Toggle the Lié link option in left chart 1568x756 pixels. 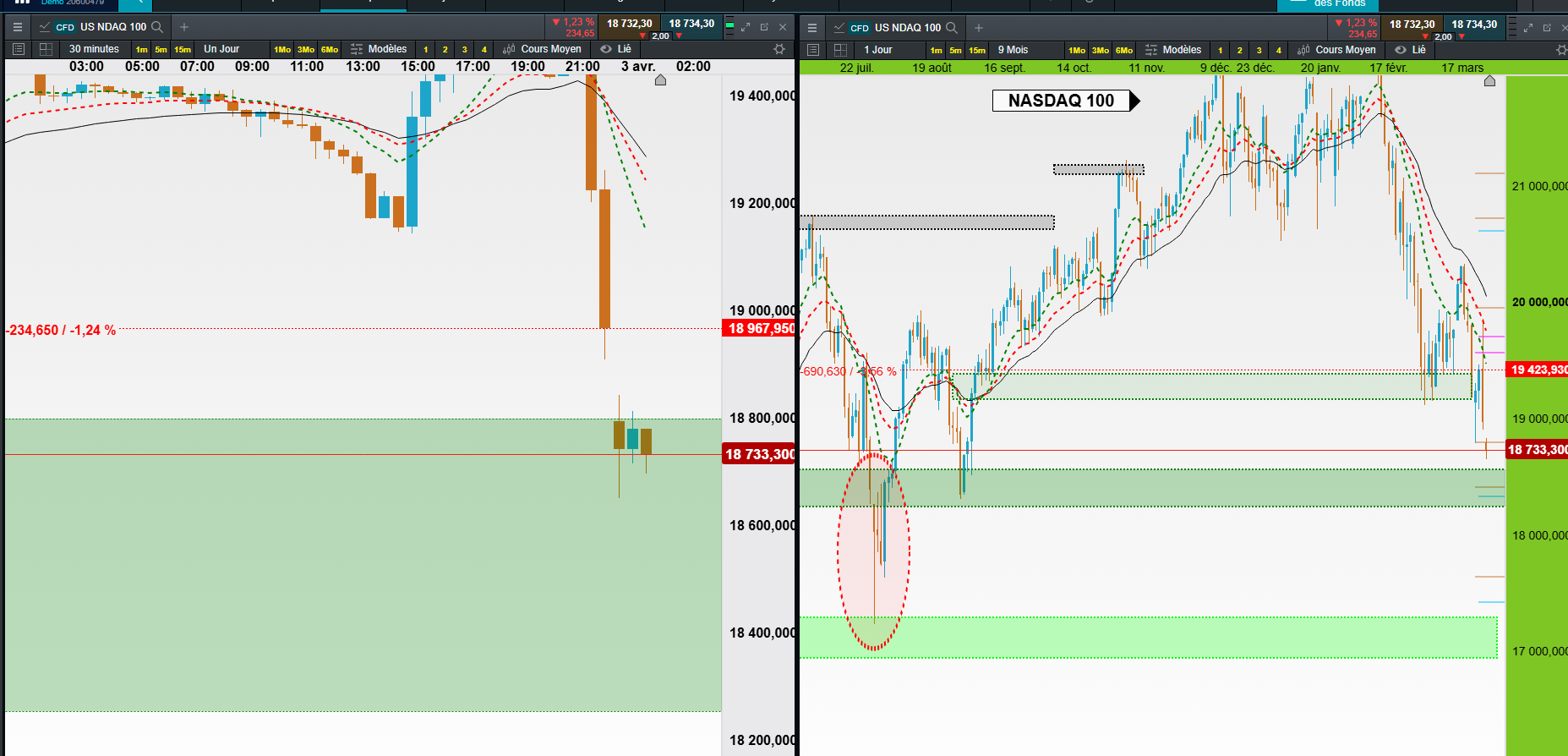pyautogui.click(x=616, y=49)
